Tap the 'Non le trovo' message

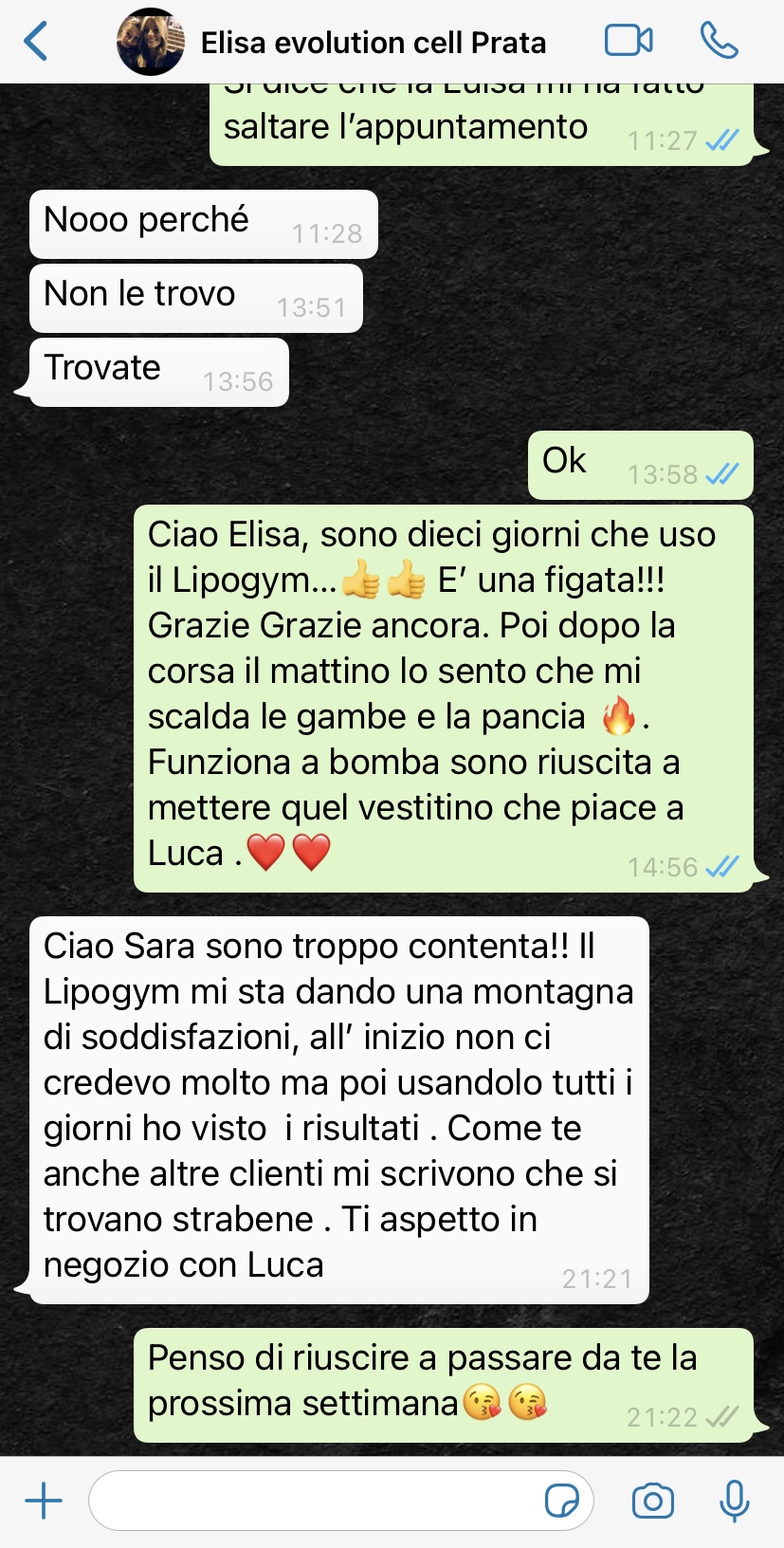(196, 298)
